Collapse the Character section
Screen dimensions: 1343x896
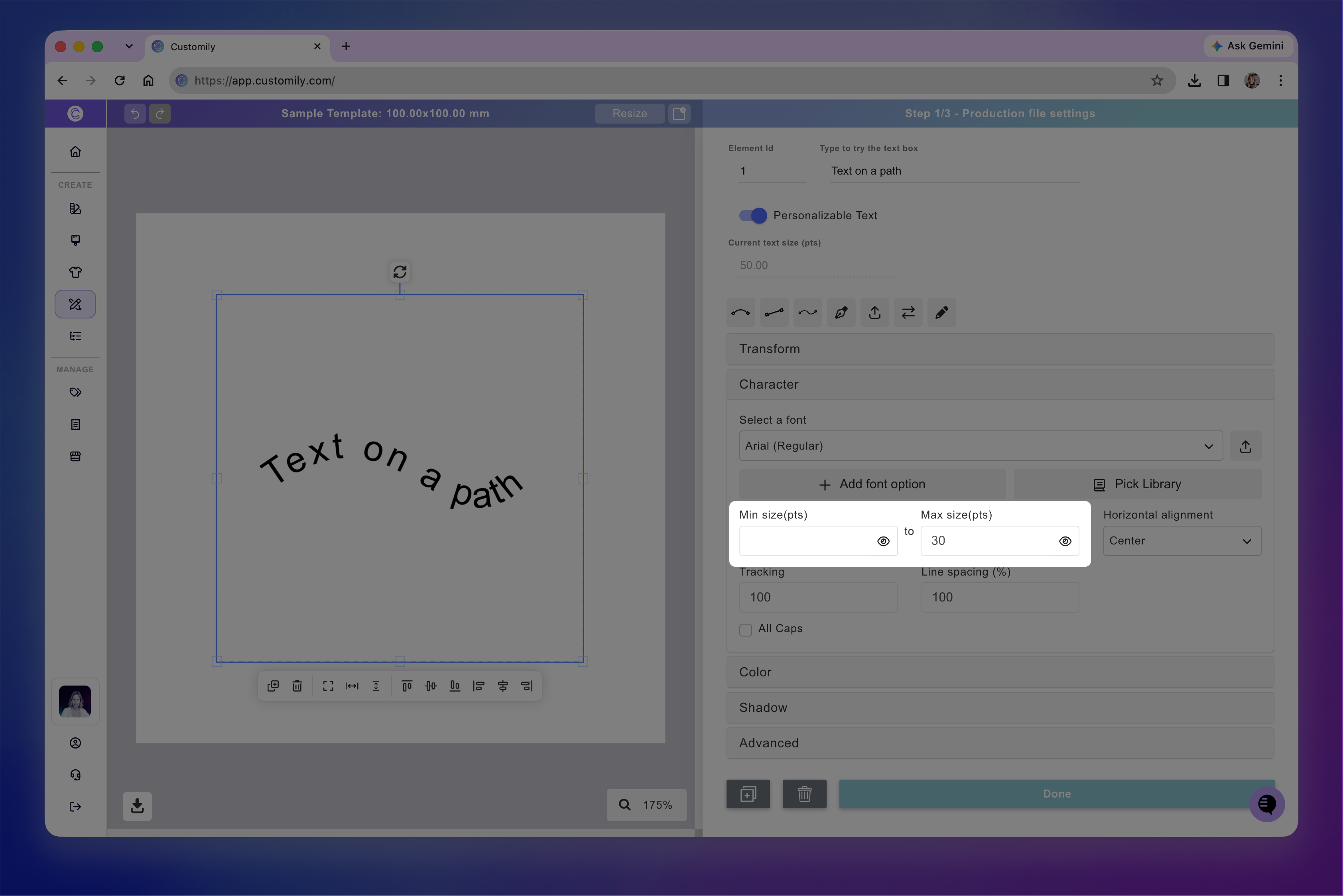click(1000, 385)
